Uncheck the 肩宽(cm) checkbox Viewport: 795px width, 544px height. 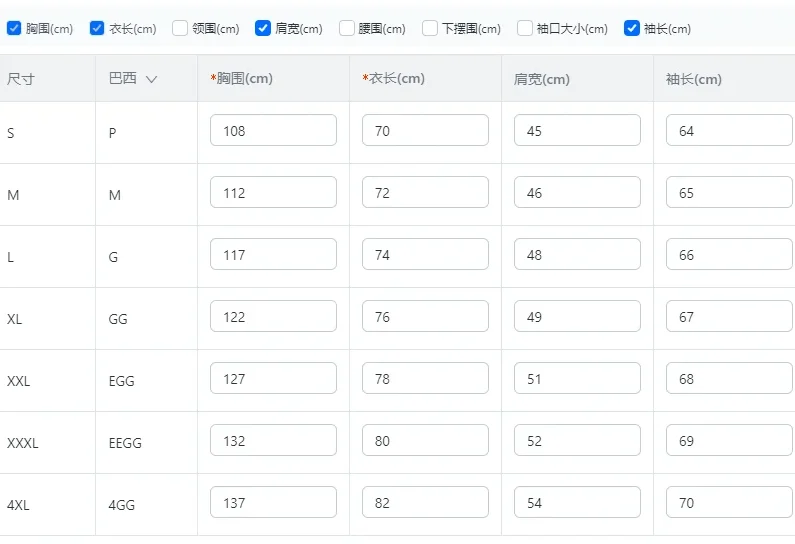[x=263, y=28]
